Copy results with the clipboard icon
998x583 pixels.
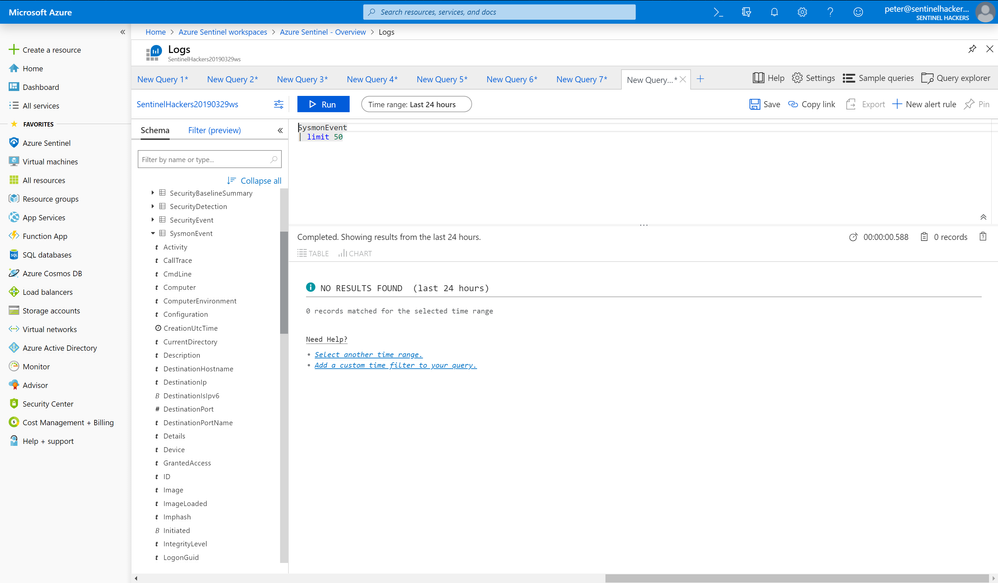tap(983, 237)
